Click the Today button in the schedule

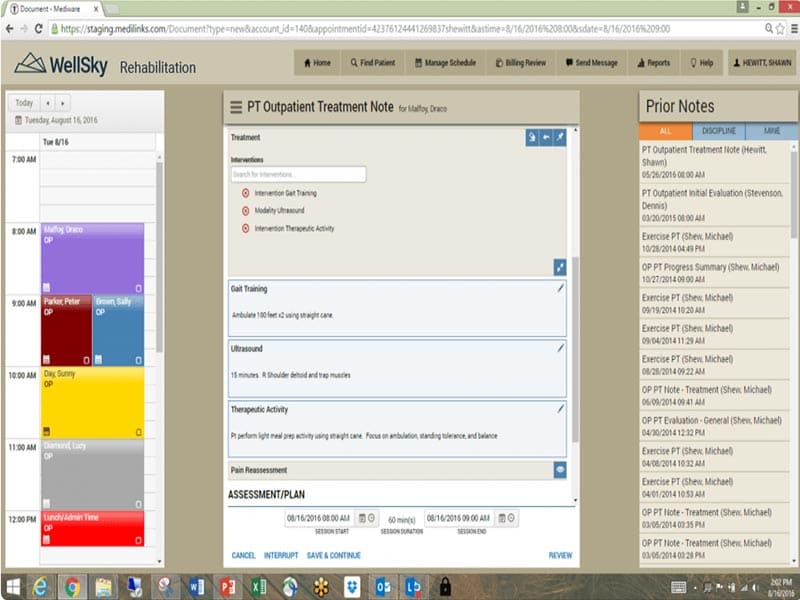pos(24,103)
